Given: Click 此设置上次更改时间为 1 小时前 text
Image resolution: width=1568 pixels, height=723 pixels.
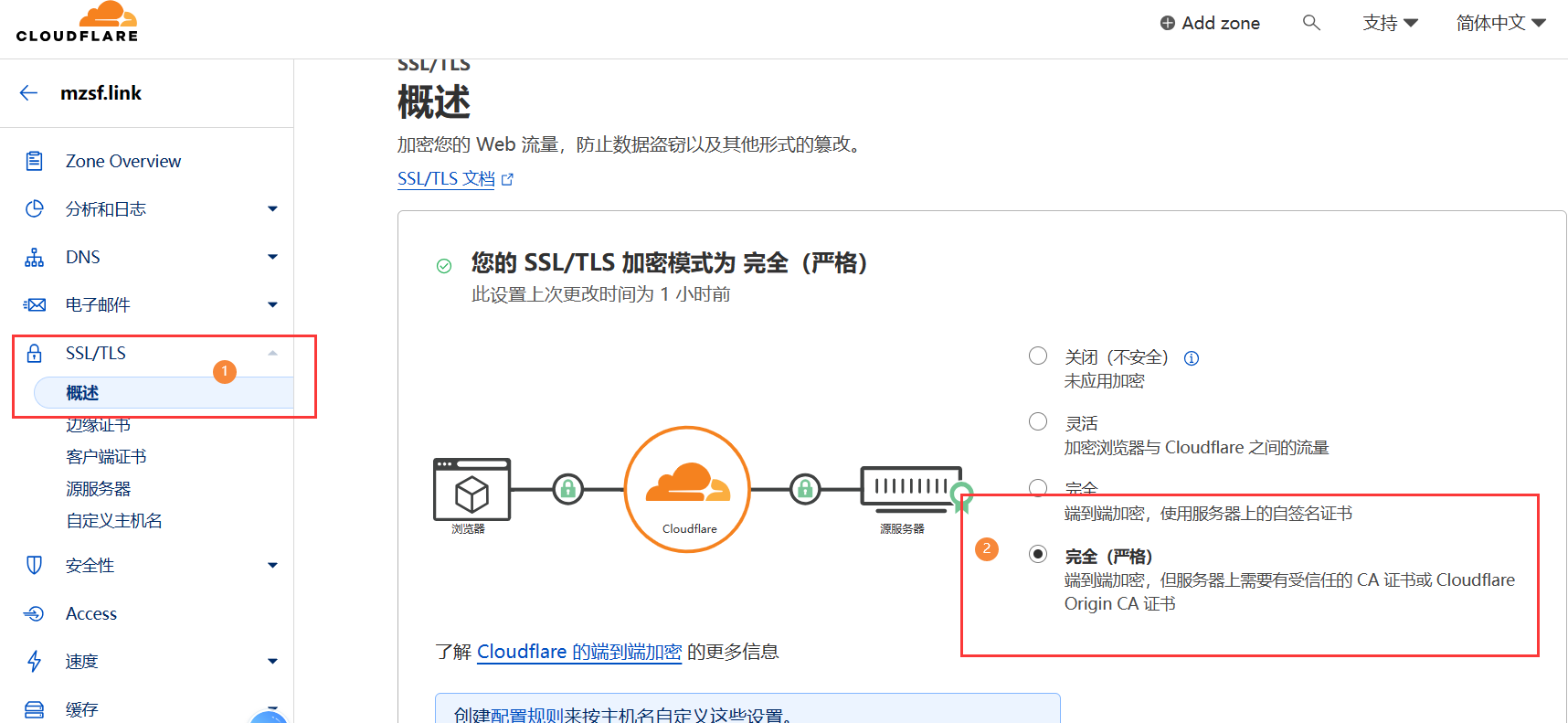Looking at the screenshot, I should pyautogui.click(x=600, y=294).
